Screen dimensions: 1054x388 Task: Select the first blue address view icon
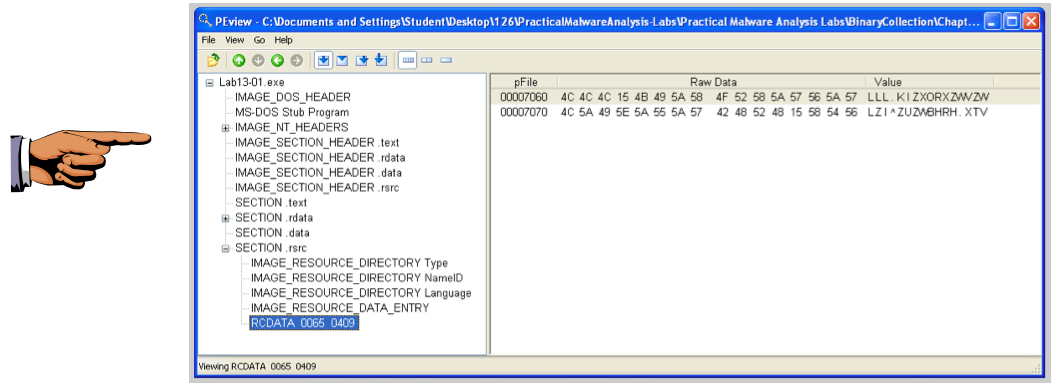[323, 61]
